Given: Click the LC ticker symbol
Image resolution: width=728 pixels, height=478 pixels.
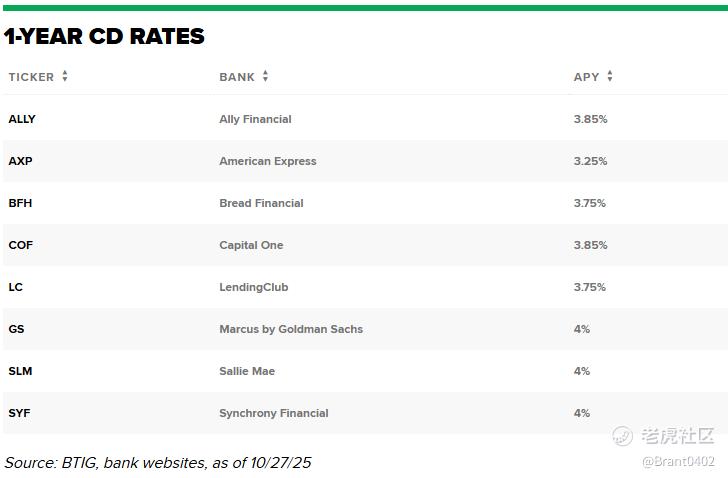Looking at the screenshot, I should (x=15, y=287).
